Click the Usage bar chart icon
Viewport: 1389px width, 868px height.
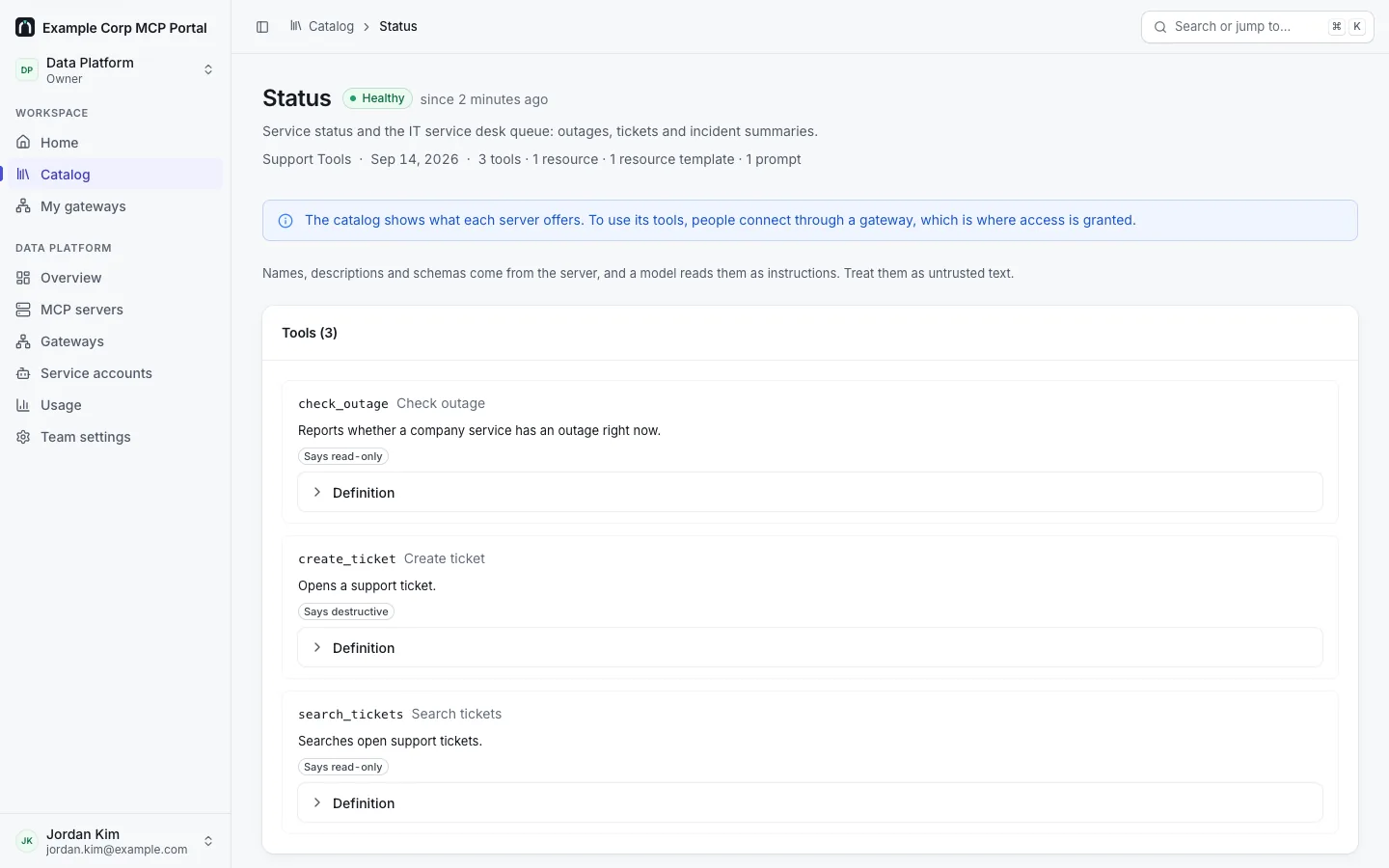coord(23,405)
